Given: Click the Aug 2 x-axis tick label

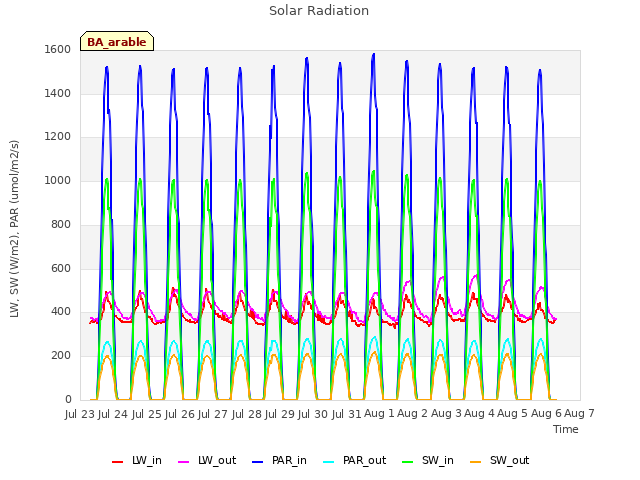Looking at the screenshot, I should pos(412,414).
